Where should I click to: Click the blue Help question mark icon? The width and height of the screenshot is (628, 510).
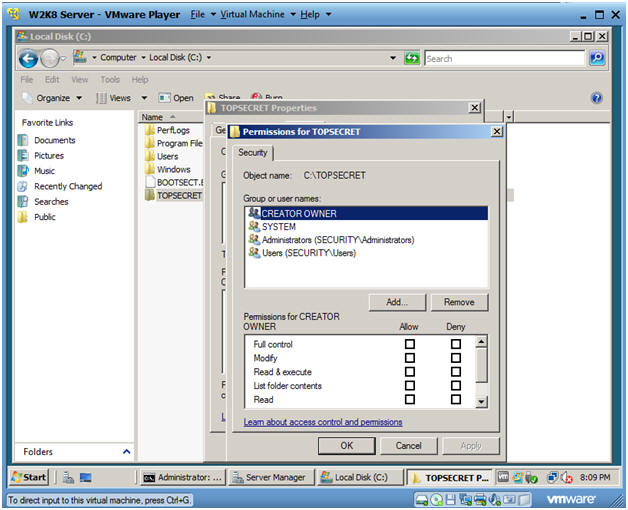597,98
